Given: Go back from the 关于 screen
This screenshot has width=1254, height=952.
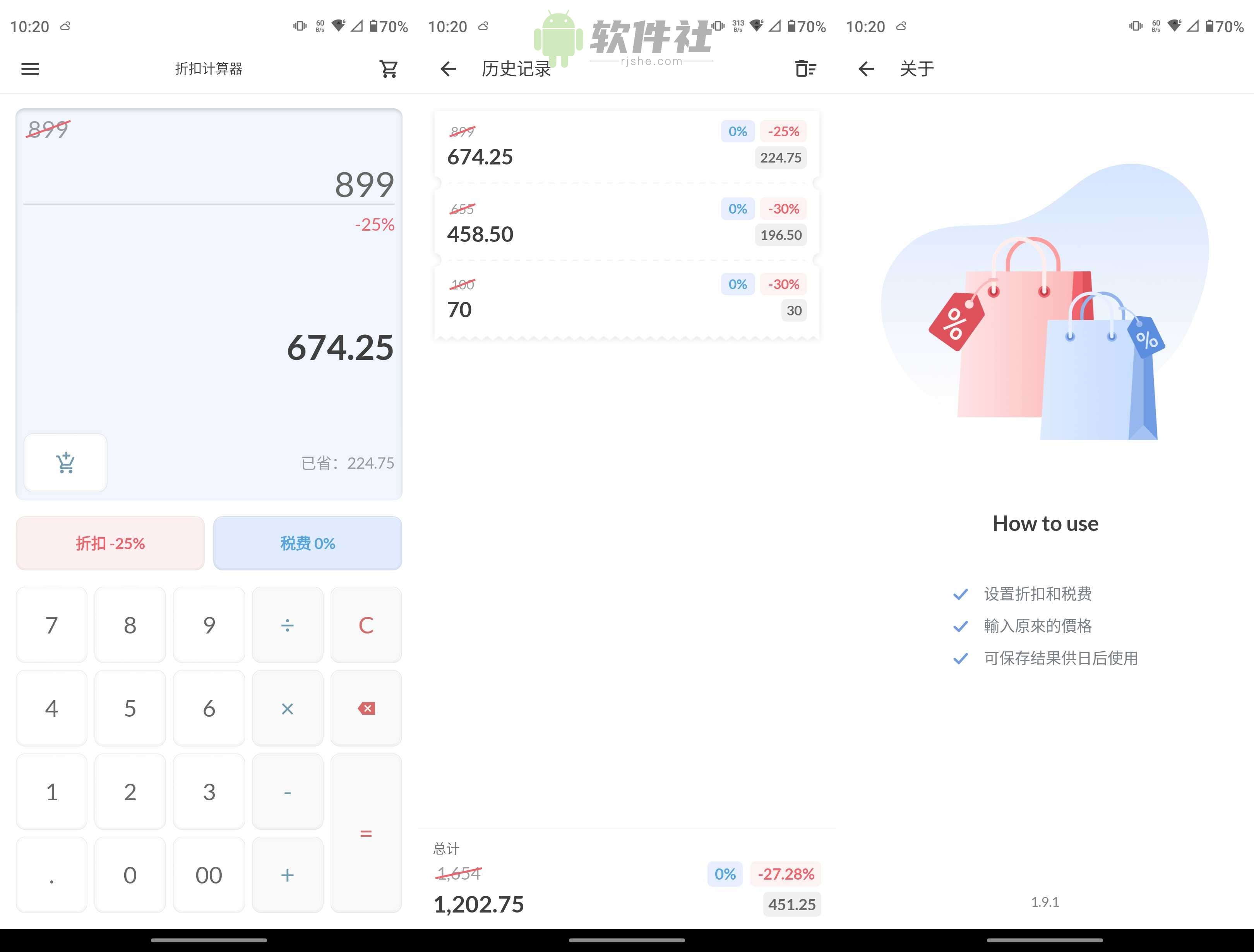Looking at the screenshot, I should (x=866, y=68).
